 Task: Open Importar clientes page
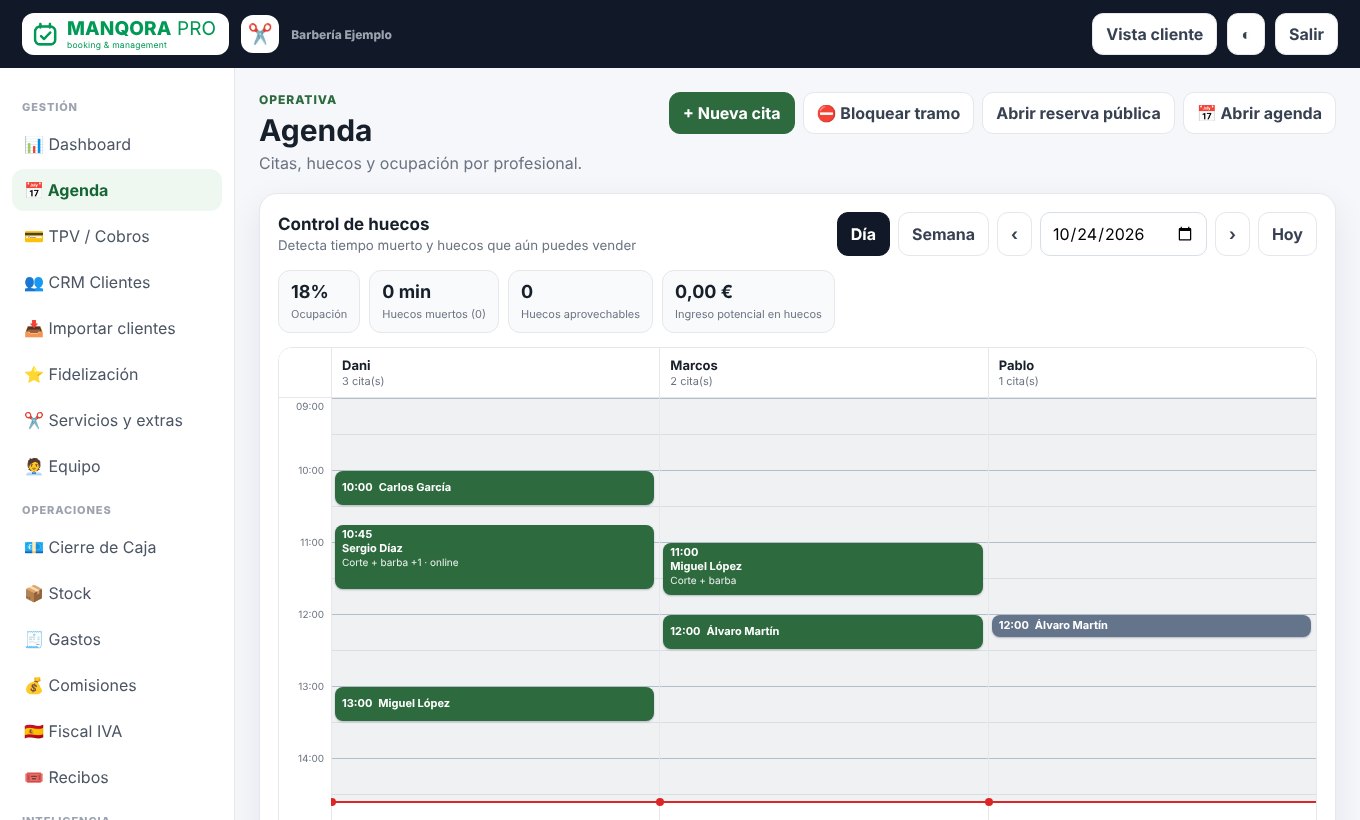tap(117, 328)
